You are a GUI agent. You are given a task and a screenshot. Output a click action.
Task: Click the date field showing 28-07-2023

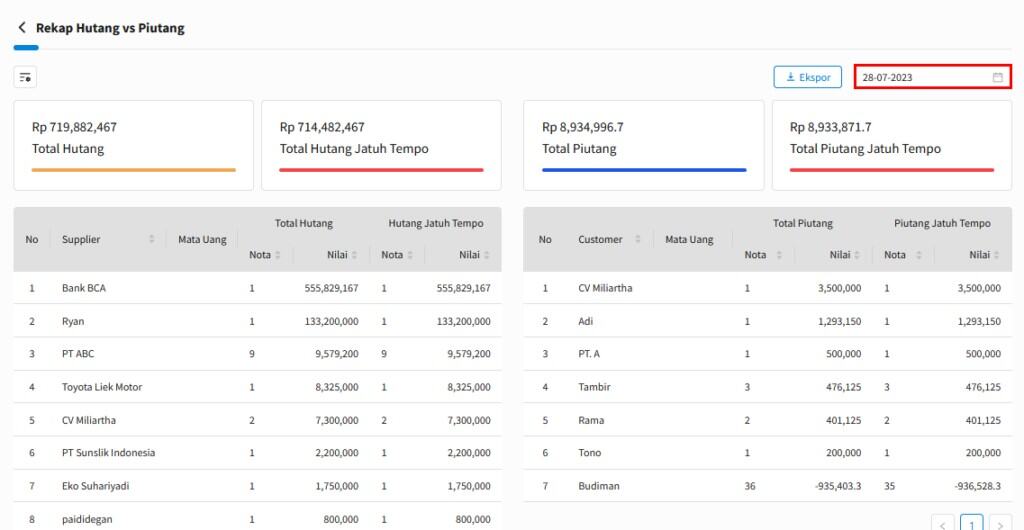(933, 77)
